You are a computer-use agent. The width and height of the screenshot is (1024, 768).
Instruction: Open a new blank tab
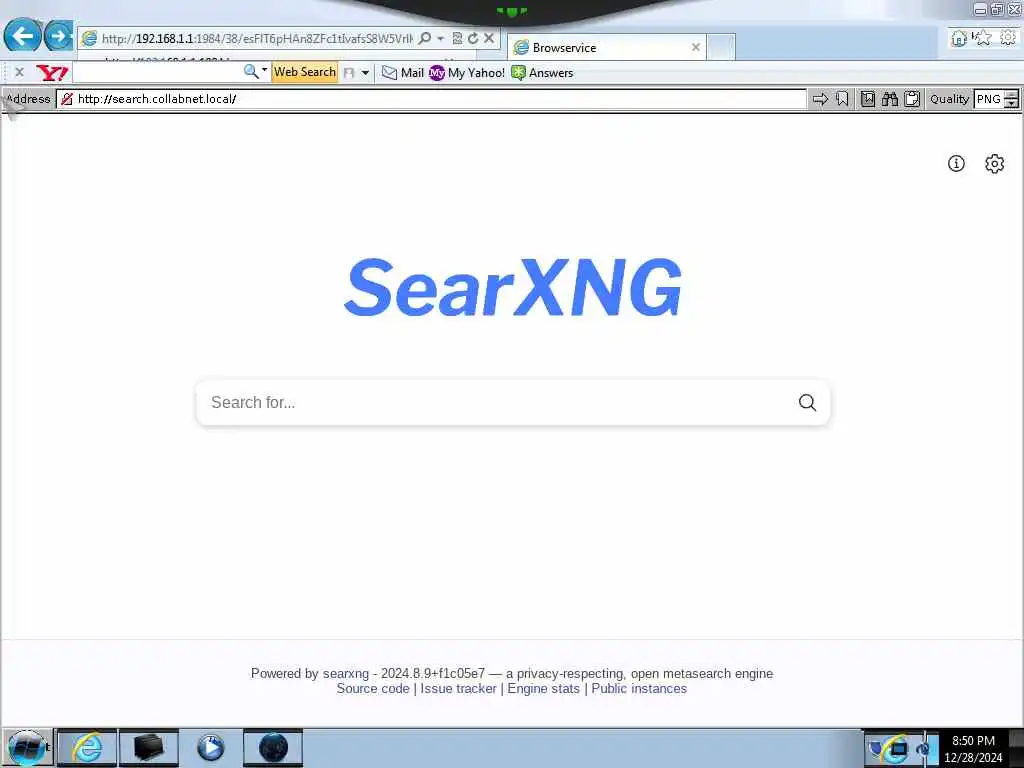pyautogui.click(x=721, y=47)
